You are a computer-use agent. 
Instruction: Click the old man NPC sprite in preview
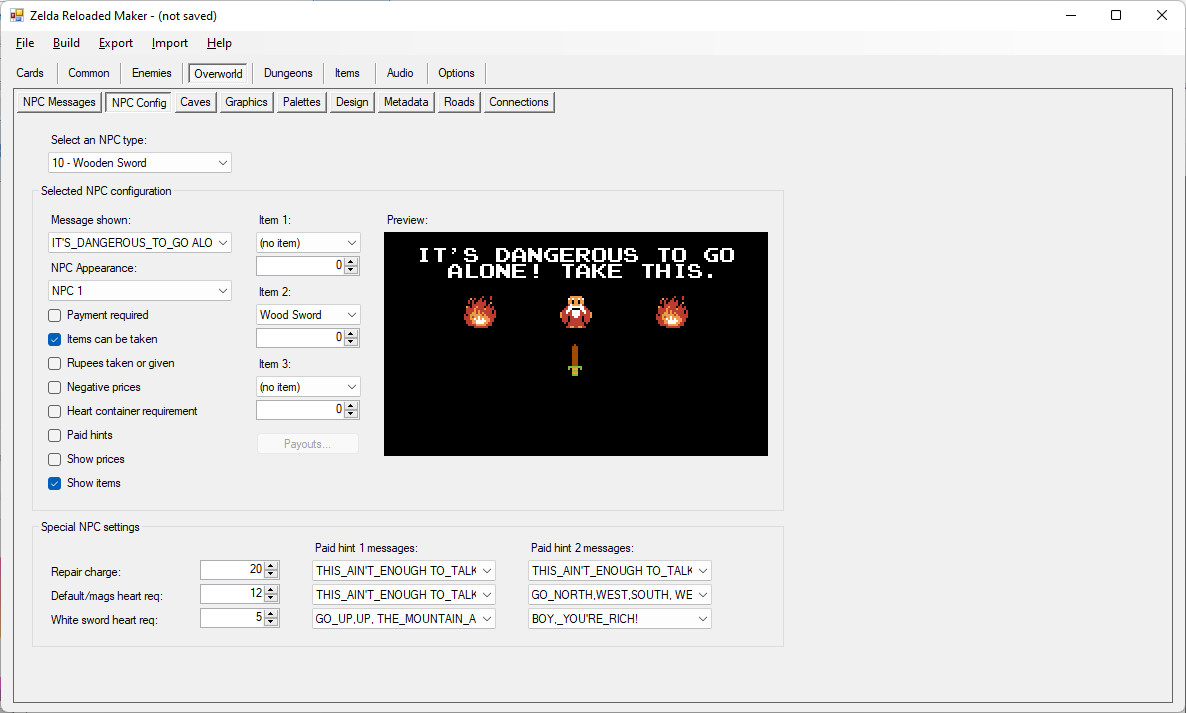[576, 312]
